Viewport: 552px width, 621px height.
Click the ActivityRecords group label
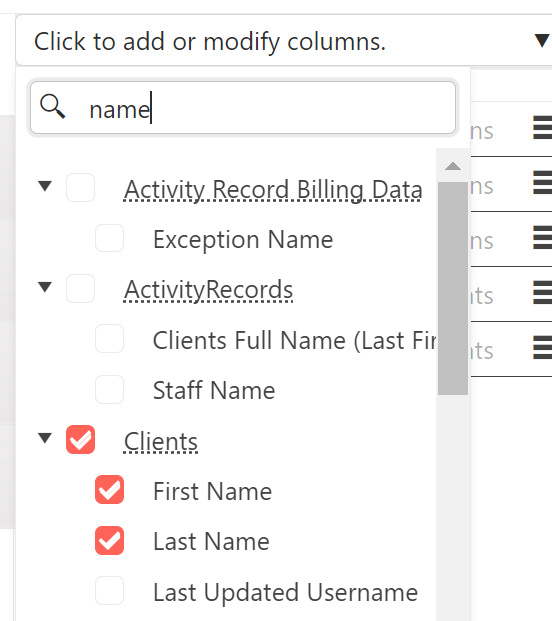(x=208, y=290)
